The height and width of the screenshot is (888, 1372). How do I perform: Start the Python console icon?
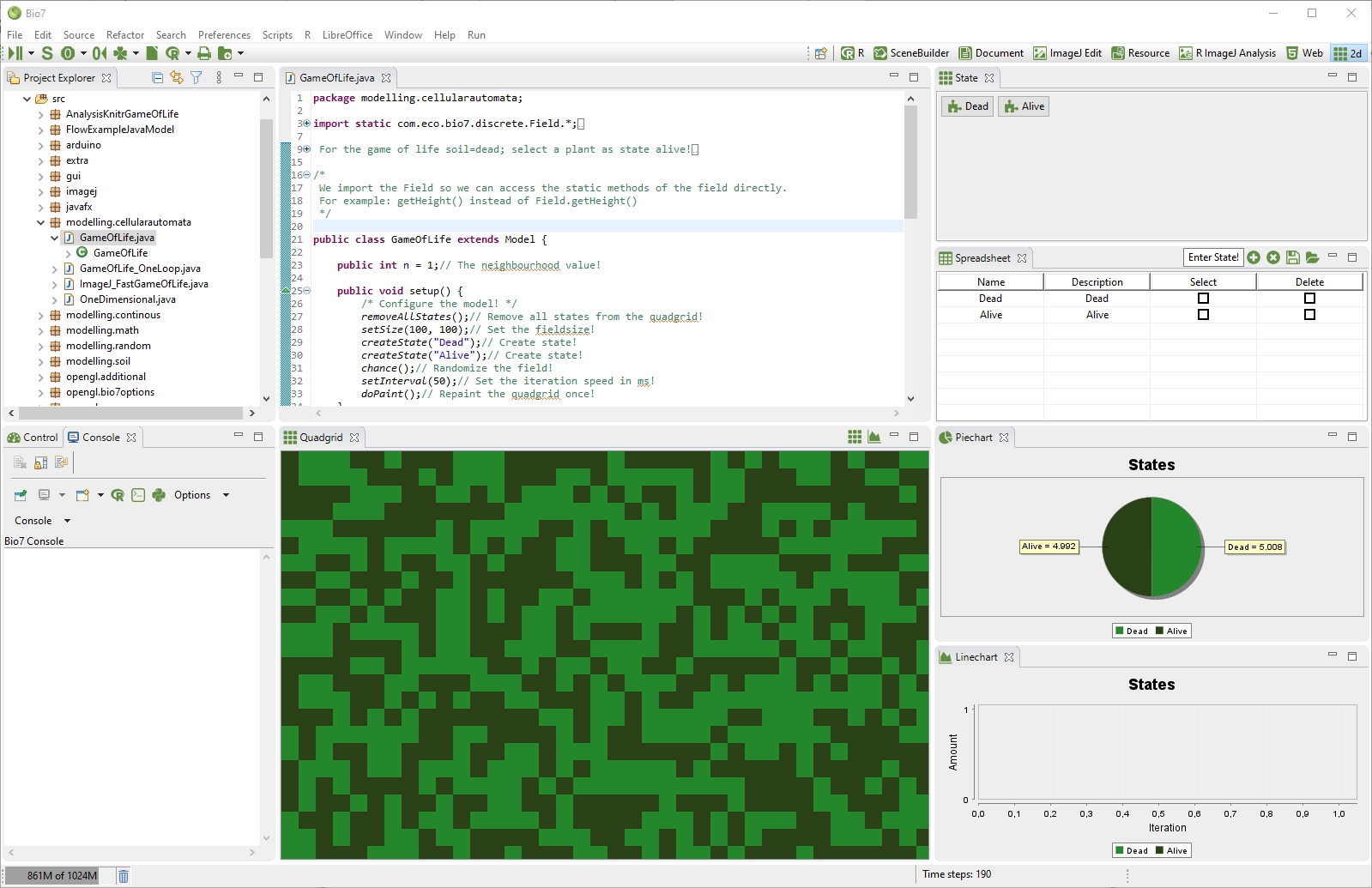tap(159, 495)
